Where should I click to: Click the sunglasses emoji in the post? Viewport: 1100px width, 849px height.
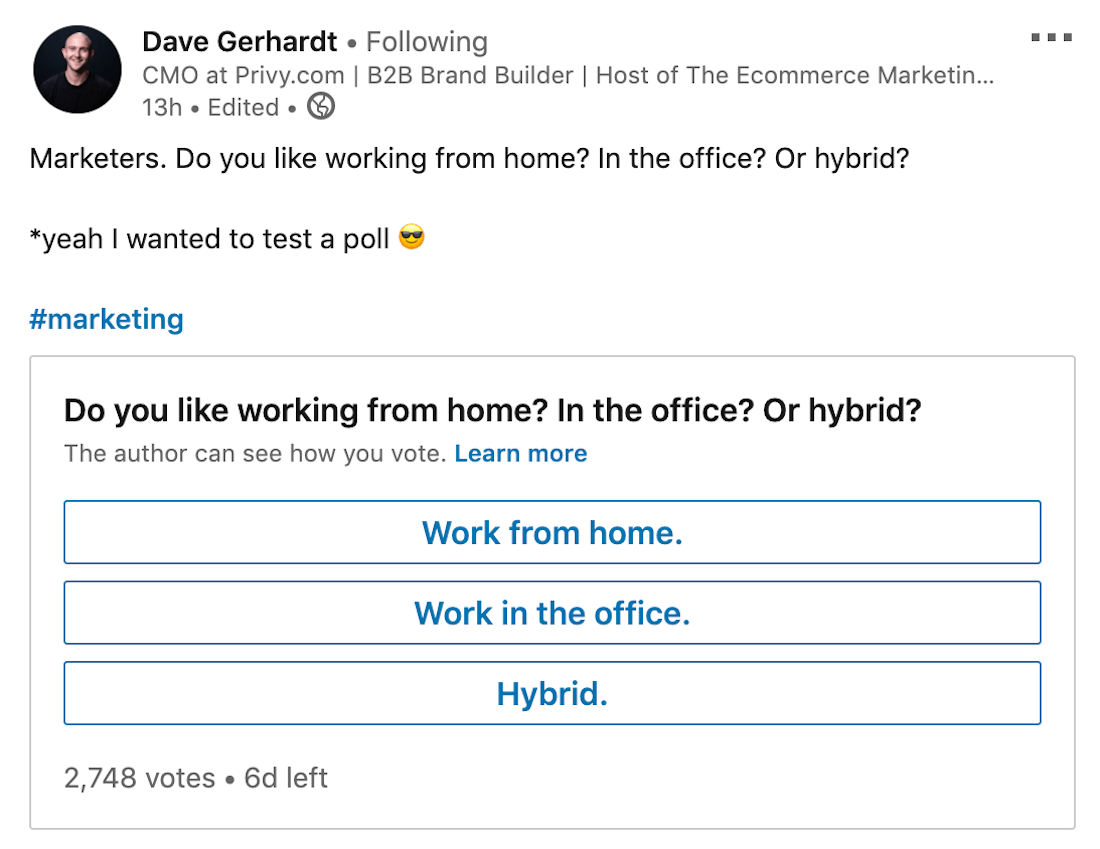411,239
